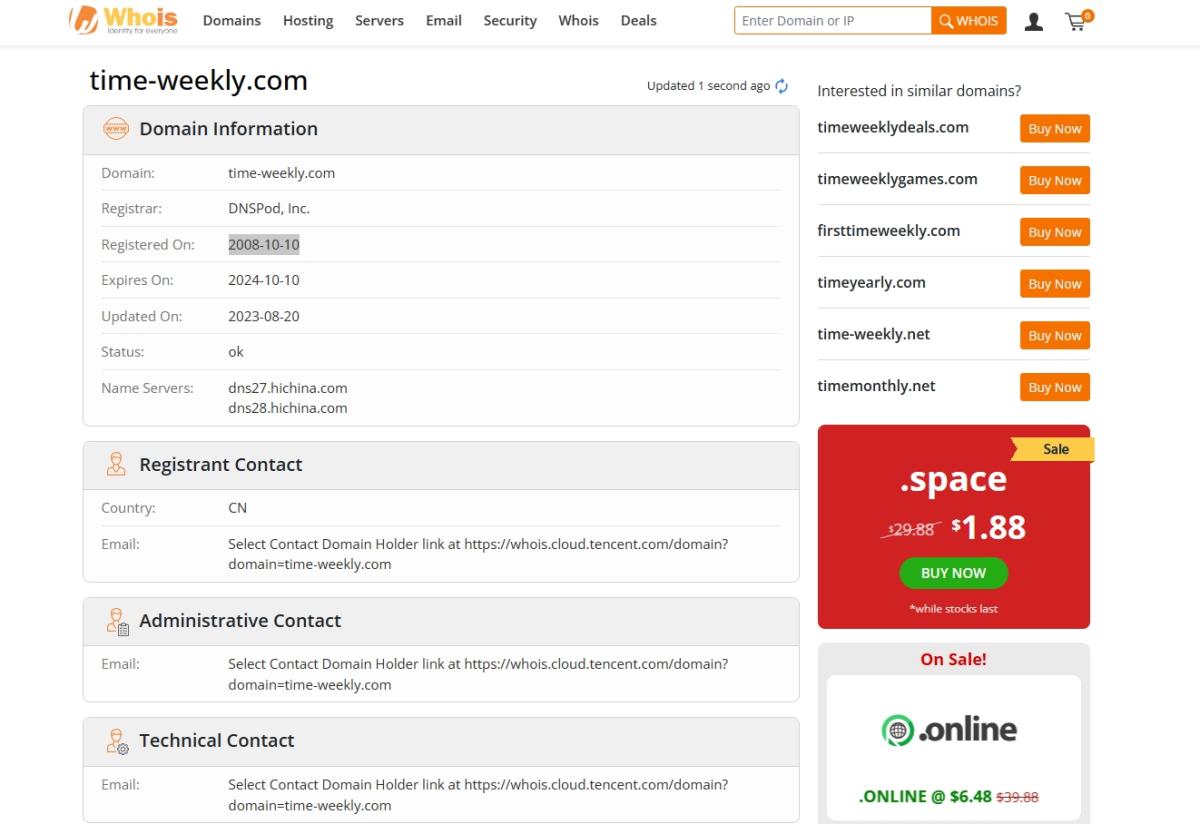Open the Hosting menu
The image size is (1200, 824).
click(308, 21)
